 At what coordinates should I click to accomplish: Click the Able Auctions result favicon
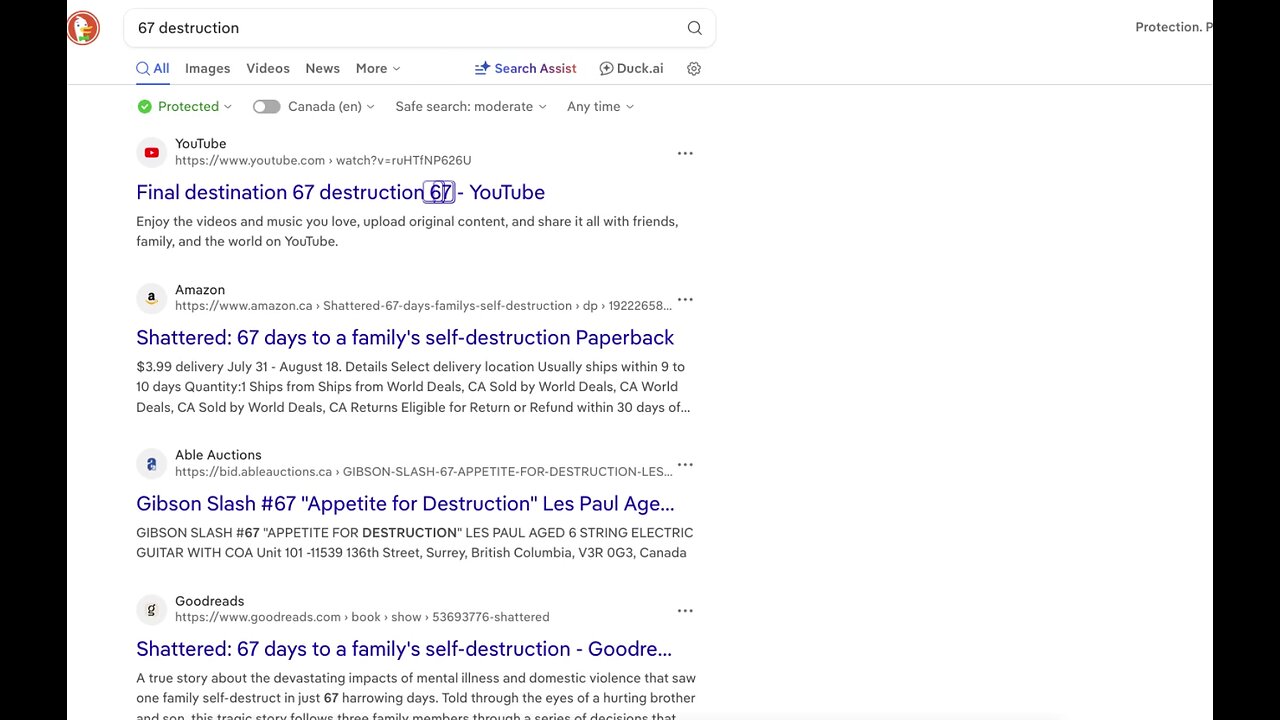pos(151,464)
